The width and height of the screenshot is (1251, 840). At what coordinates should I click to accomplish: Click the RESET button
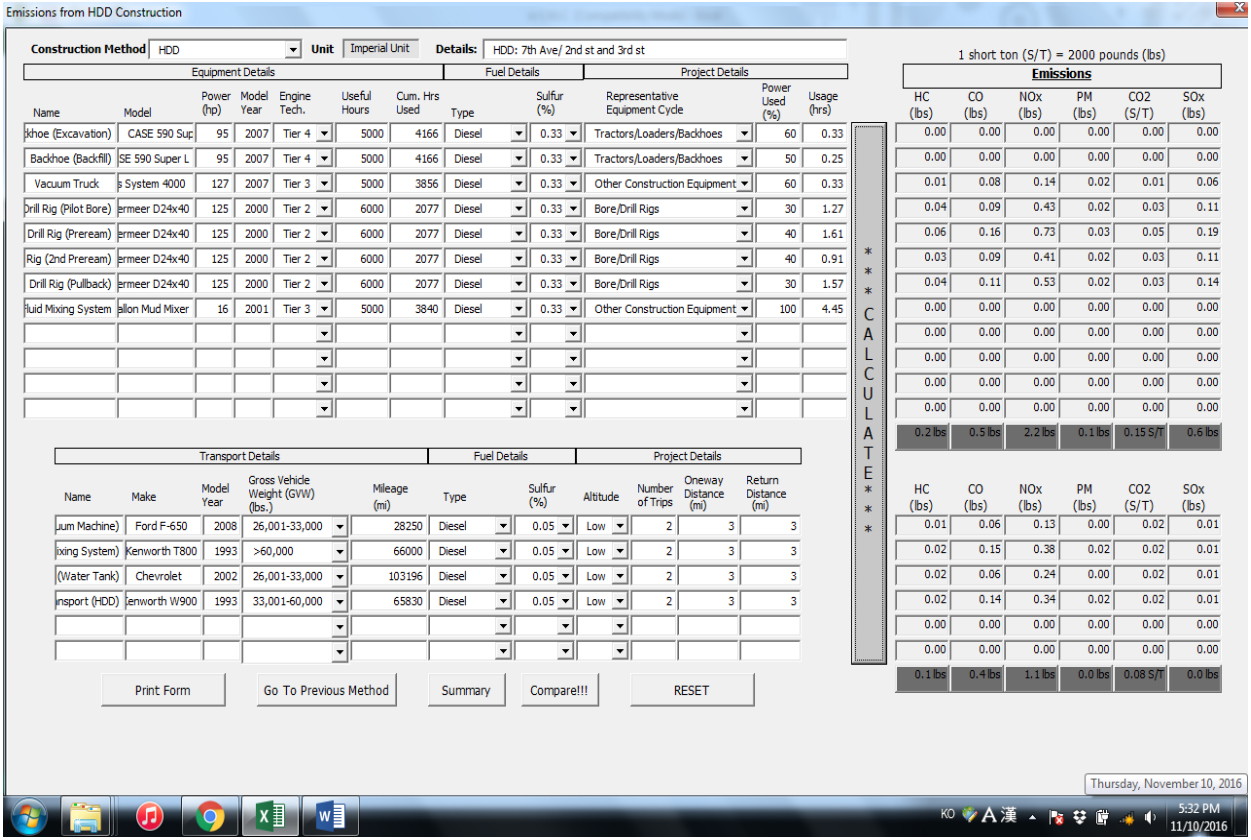coord(691,690)
